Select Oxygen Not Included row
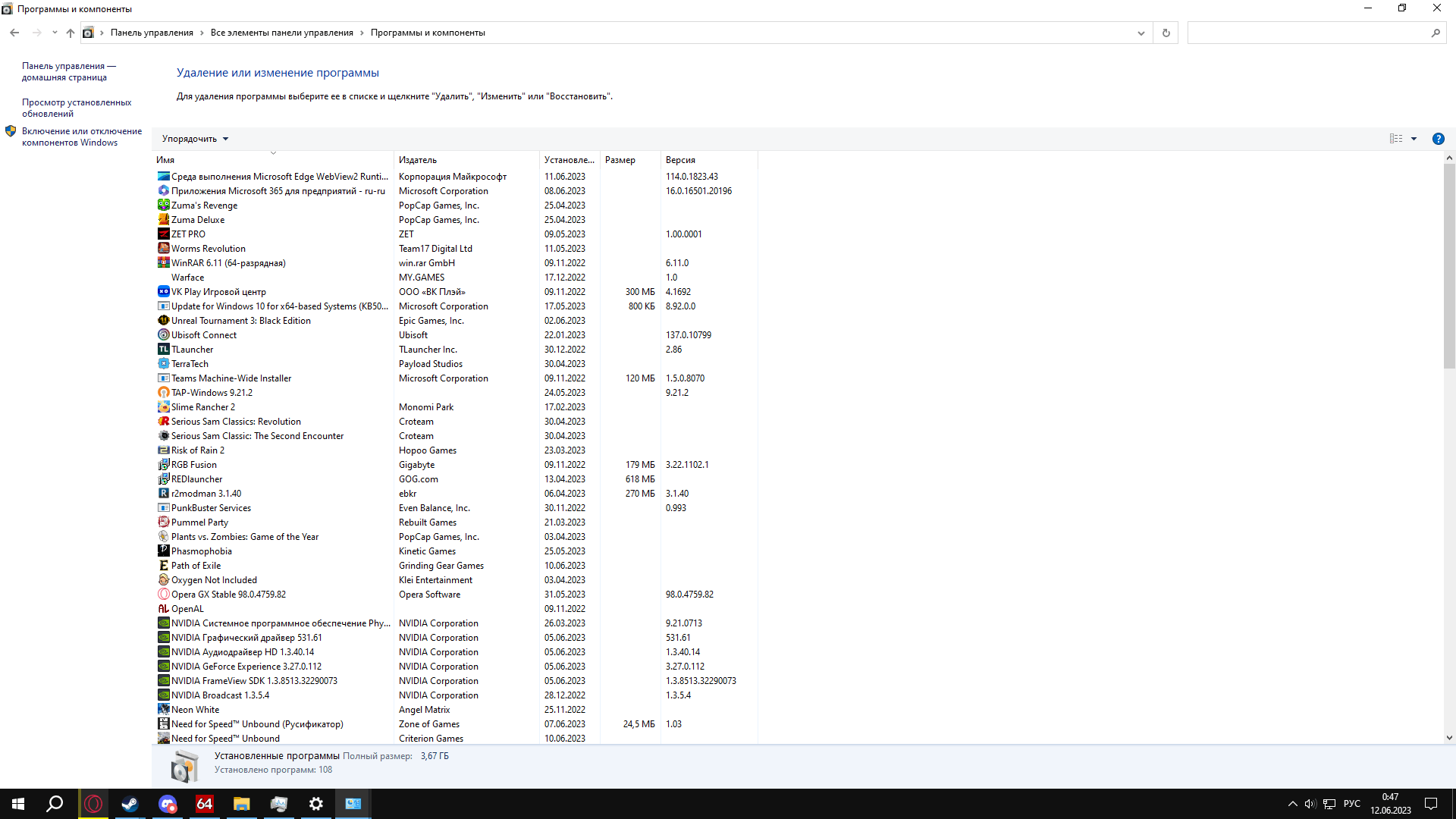Viewport: 1456px width, 819px height. [455, 579]
